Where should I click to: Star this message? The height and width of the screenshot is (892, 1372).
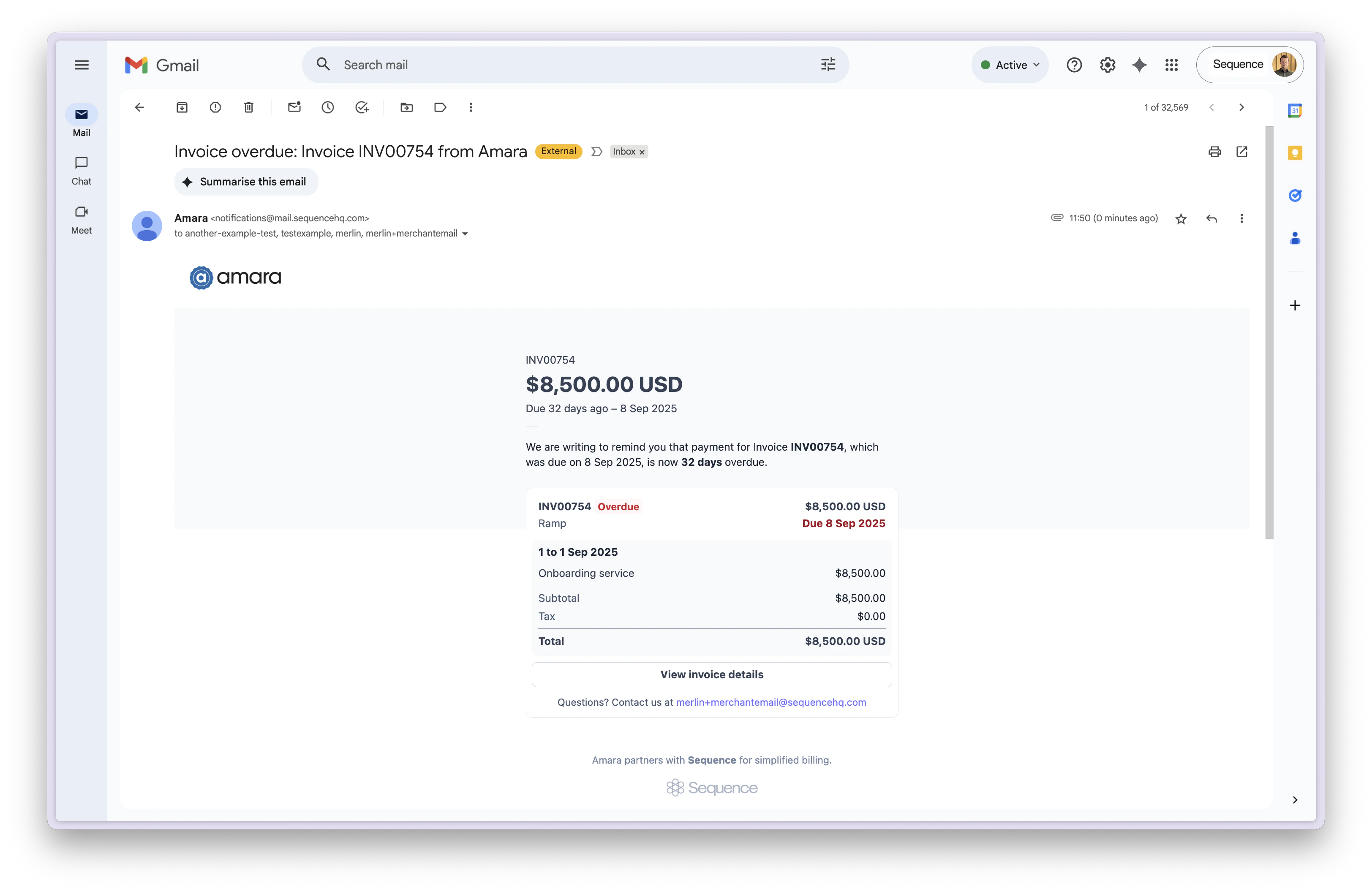(x=1181, y=218)
